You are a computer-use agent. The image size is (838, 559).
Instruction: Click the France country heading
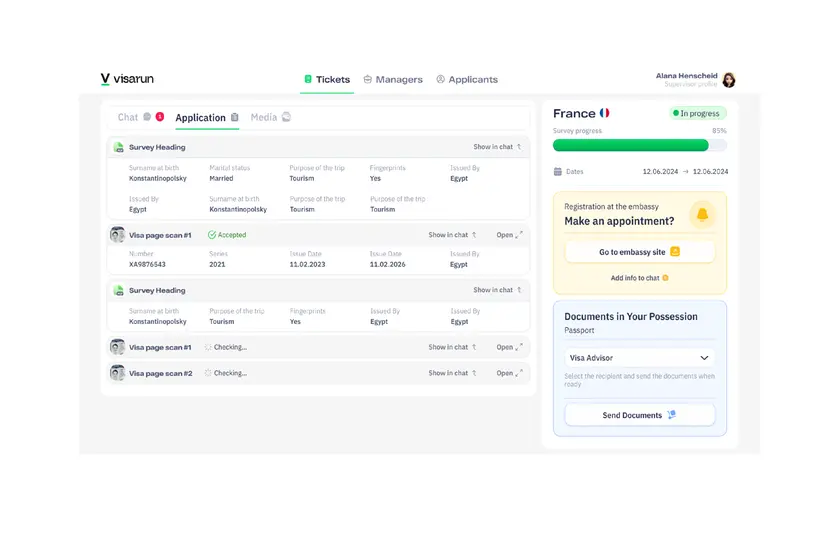coord(574,113)
